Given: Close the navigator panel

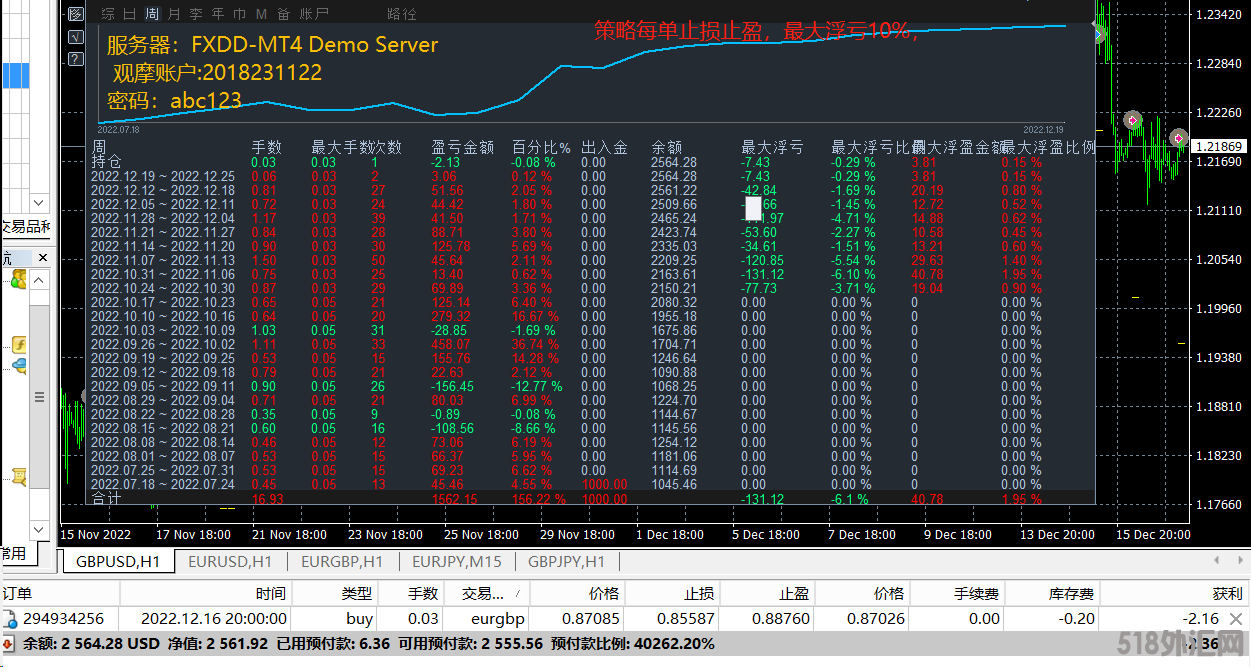Looking at the screenshot, I should point(43,258).
